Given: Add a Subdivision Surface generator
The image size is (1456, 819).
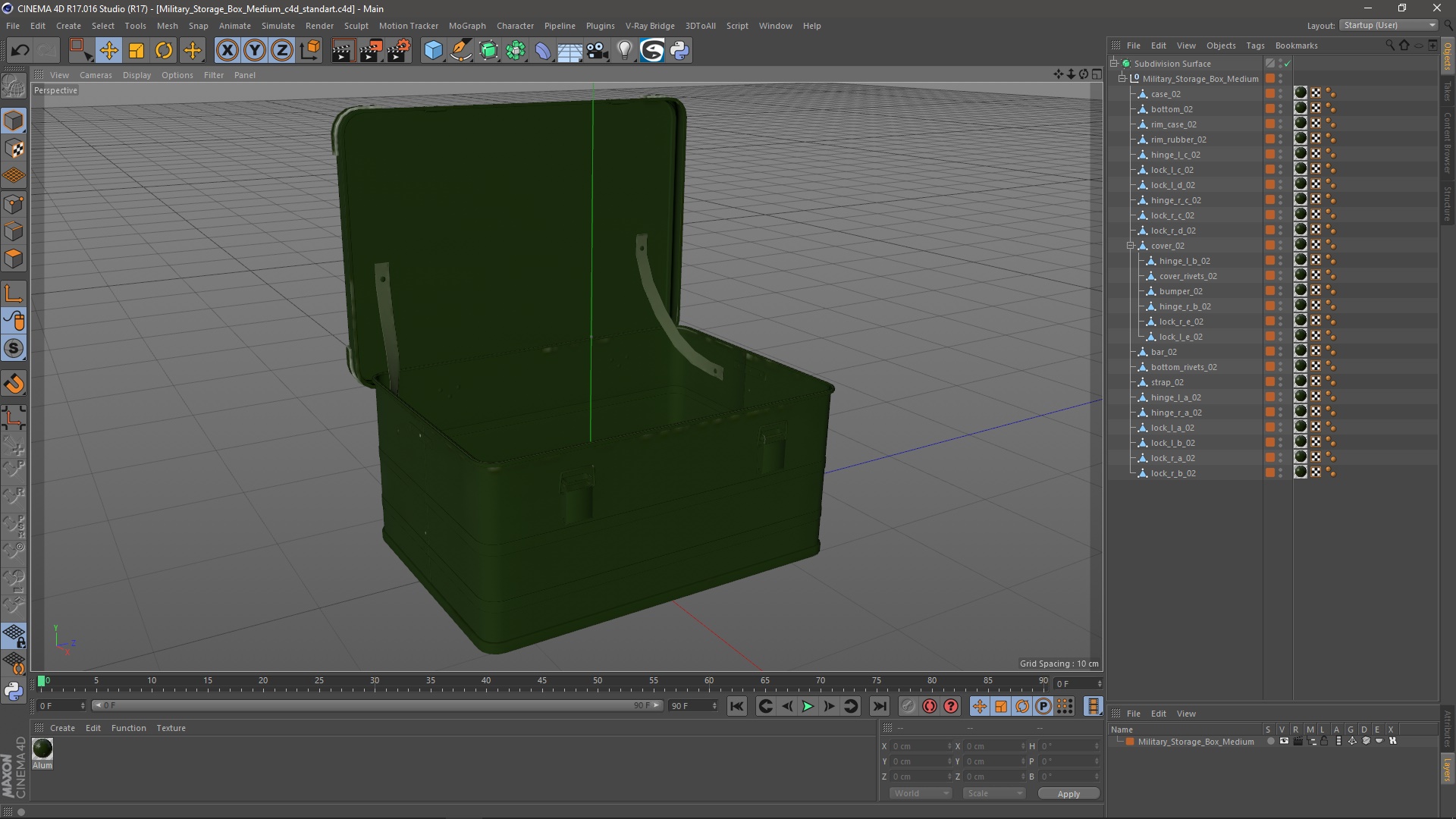Looking at the screenshot, I should click(x=488, y=51).
